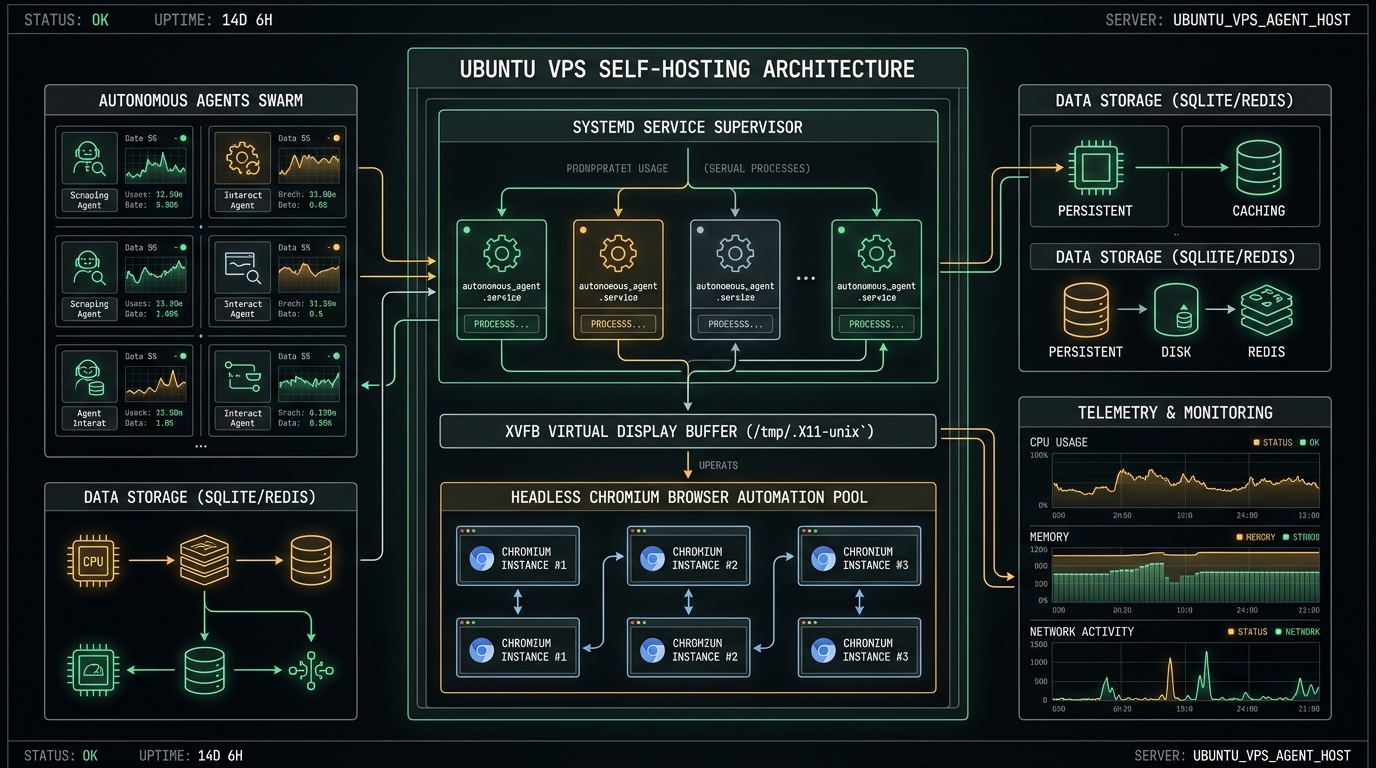Click the gray PROESSS button
1376x768 pixels.
735,324
